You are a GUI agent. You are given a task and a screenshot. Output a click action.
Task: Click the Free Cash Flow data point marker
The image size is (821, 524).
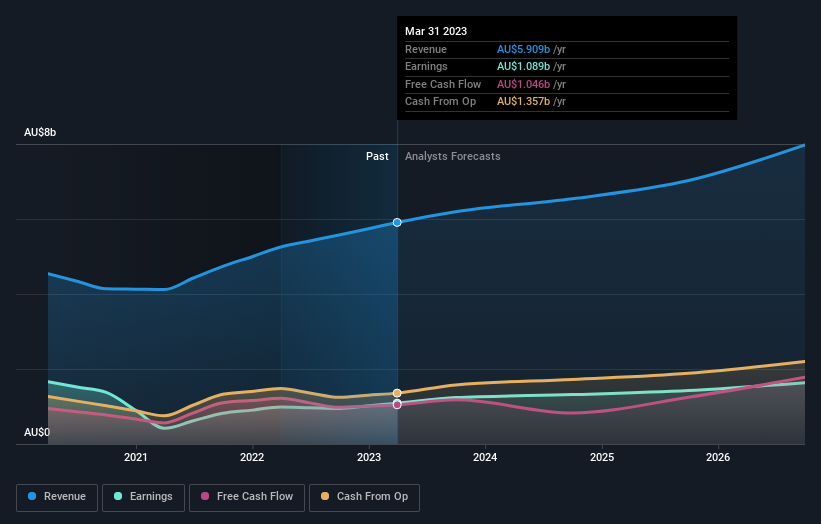click(x=397, y=405)
